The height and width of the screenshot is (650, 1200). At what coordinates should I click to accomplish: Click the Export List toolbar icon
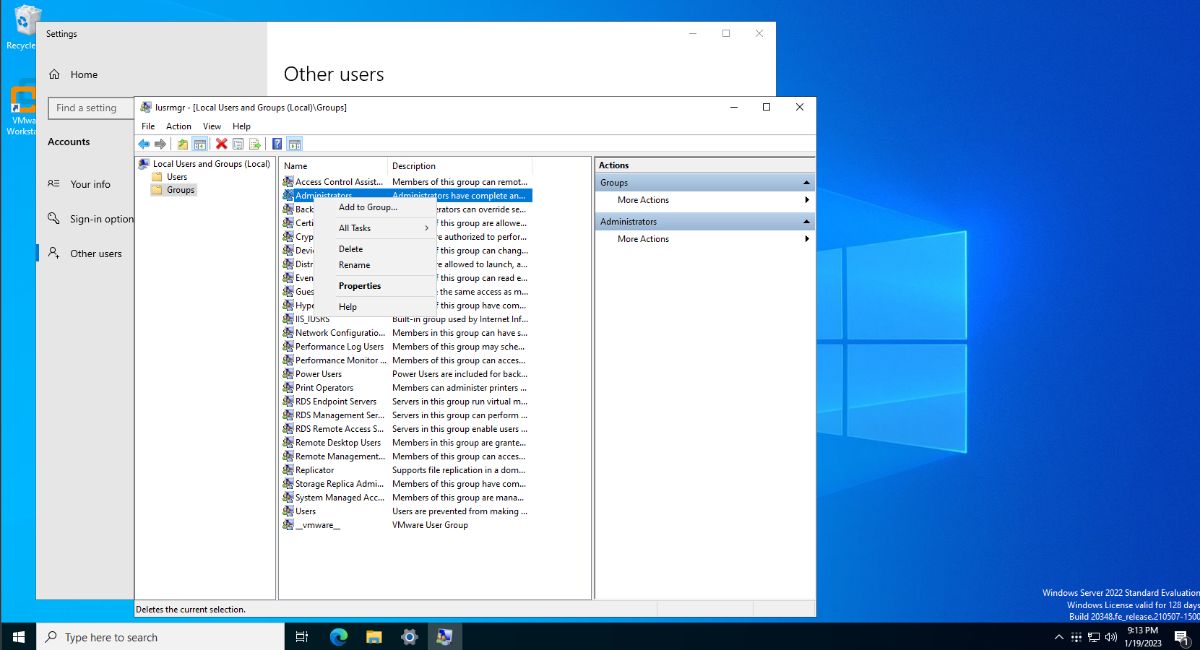click(x=257, y=145)
